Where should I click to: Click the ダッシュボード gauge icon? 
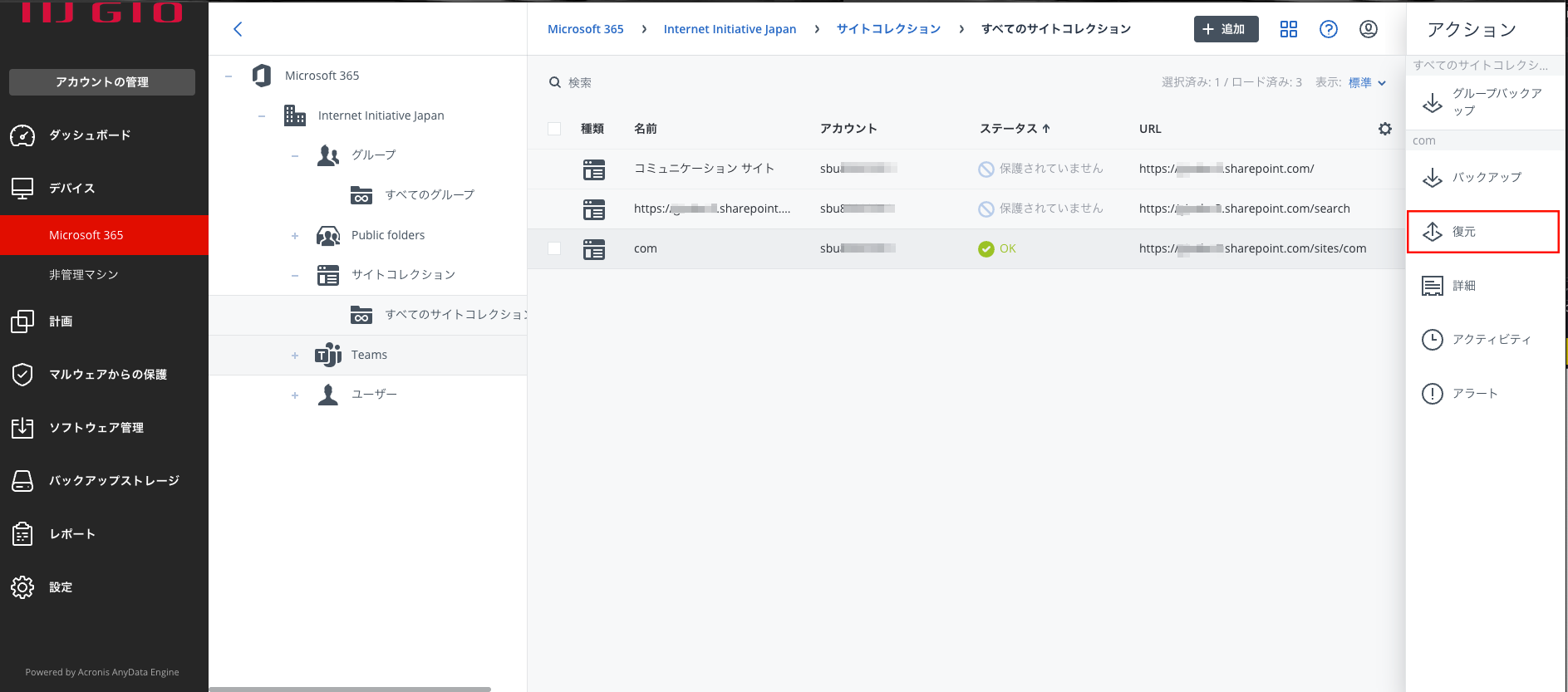(x=22, y=135)
